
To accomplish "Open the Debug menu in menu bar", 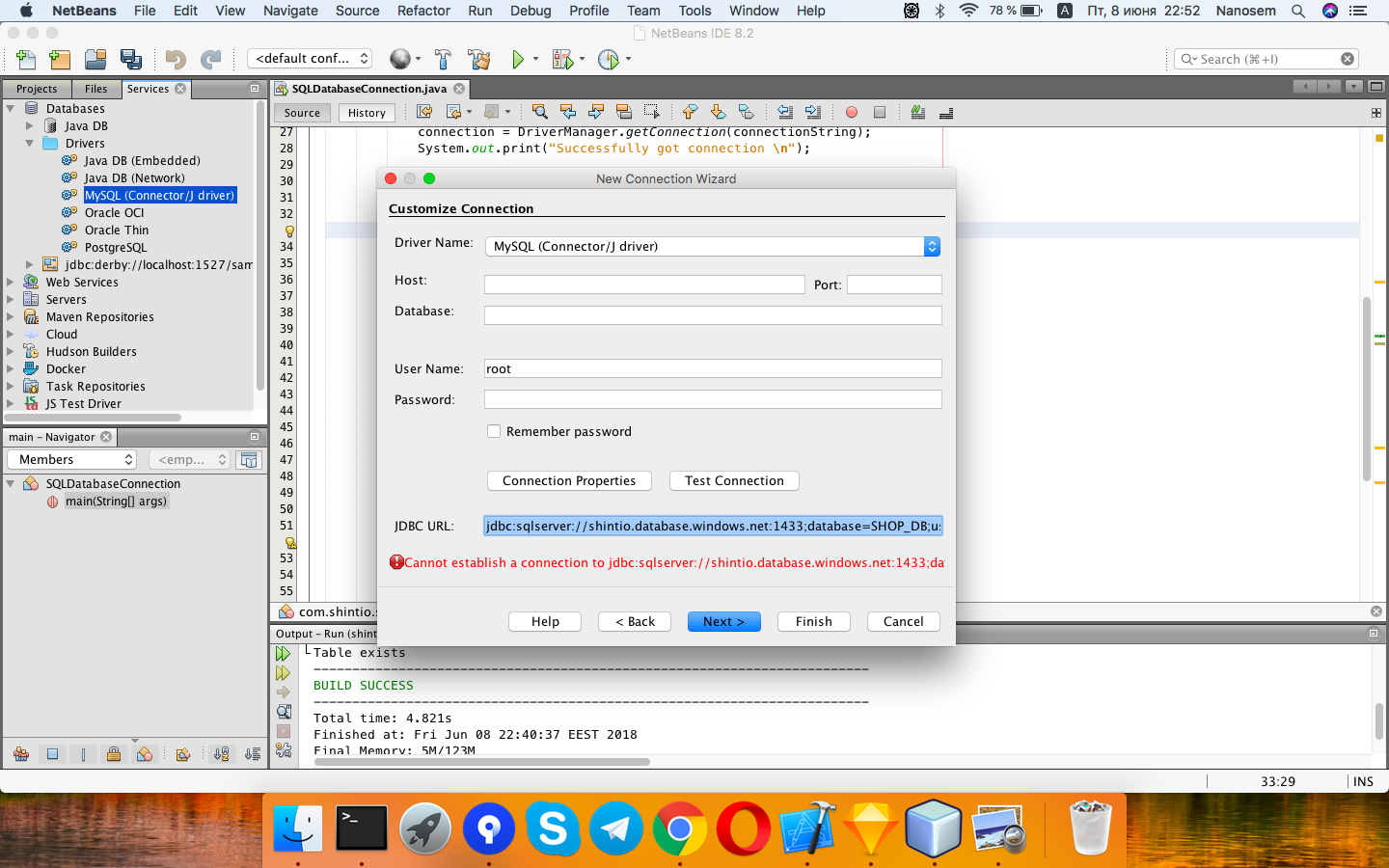I will [x=531, y=11].
